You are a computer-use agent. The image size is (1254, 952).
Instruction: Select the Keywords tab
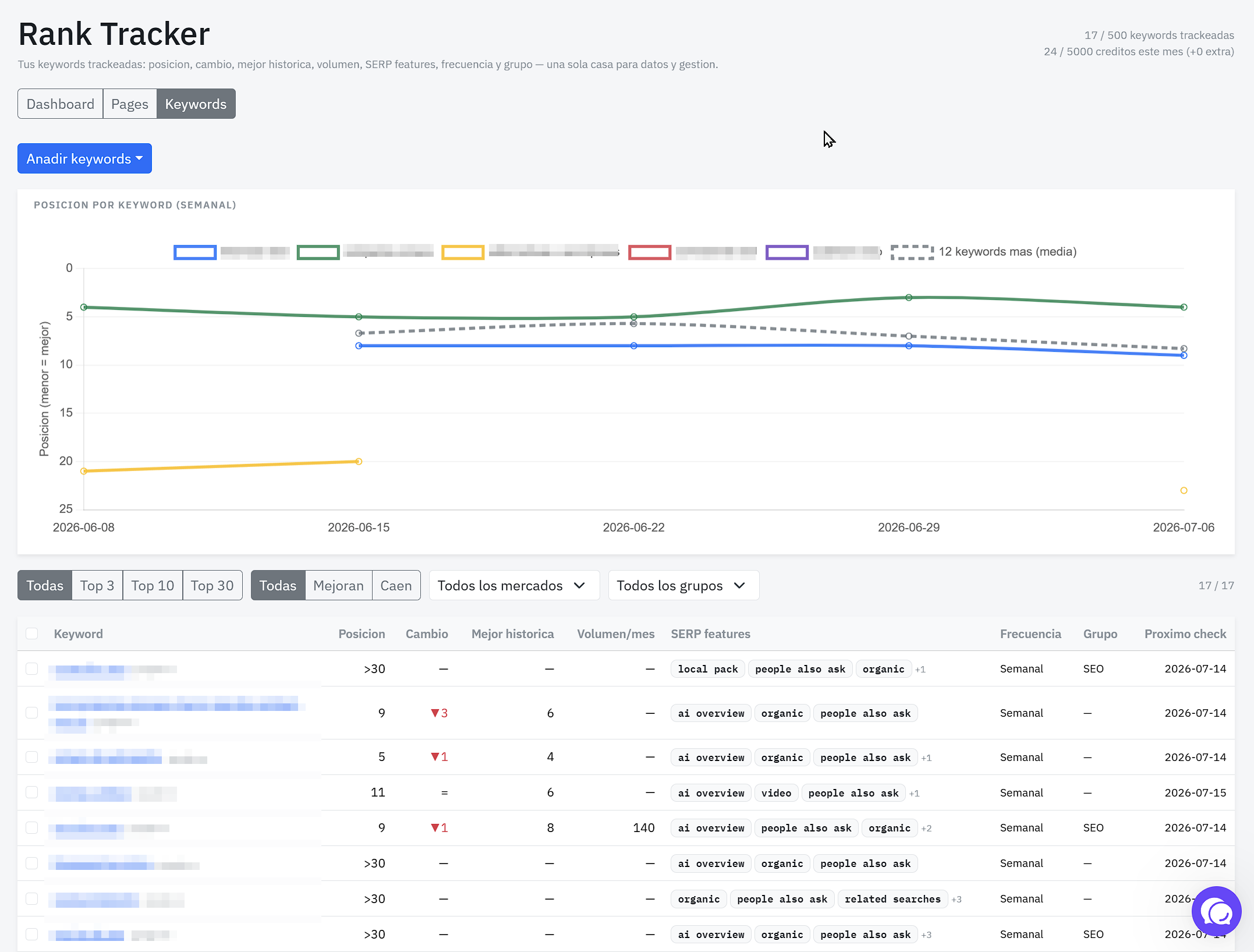196,104
